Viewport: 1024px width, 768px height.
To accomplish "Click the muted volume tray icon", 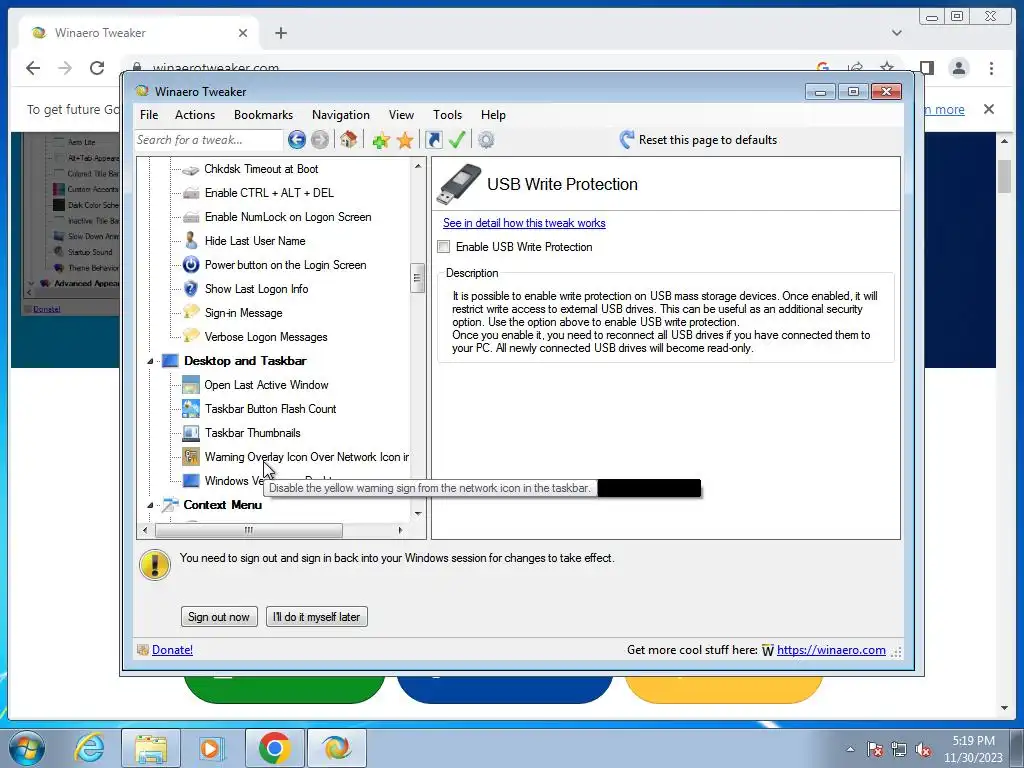I will (x=923, y=750).
